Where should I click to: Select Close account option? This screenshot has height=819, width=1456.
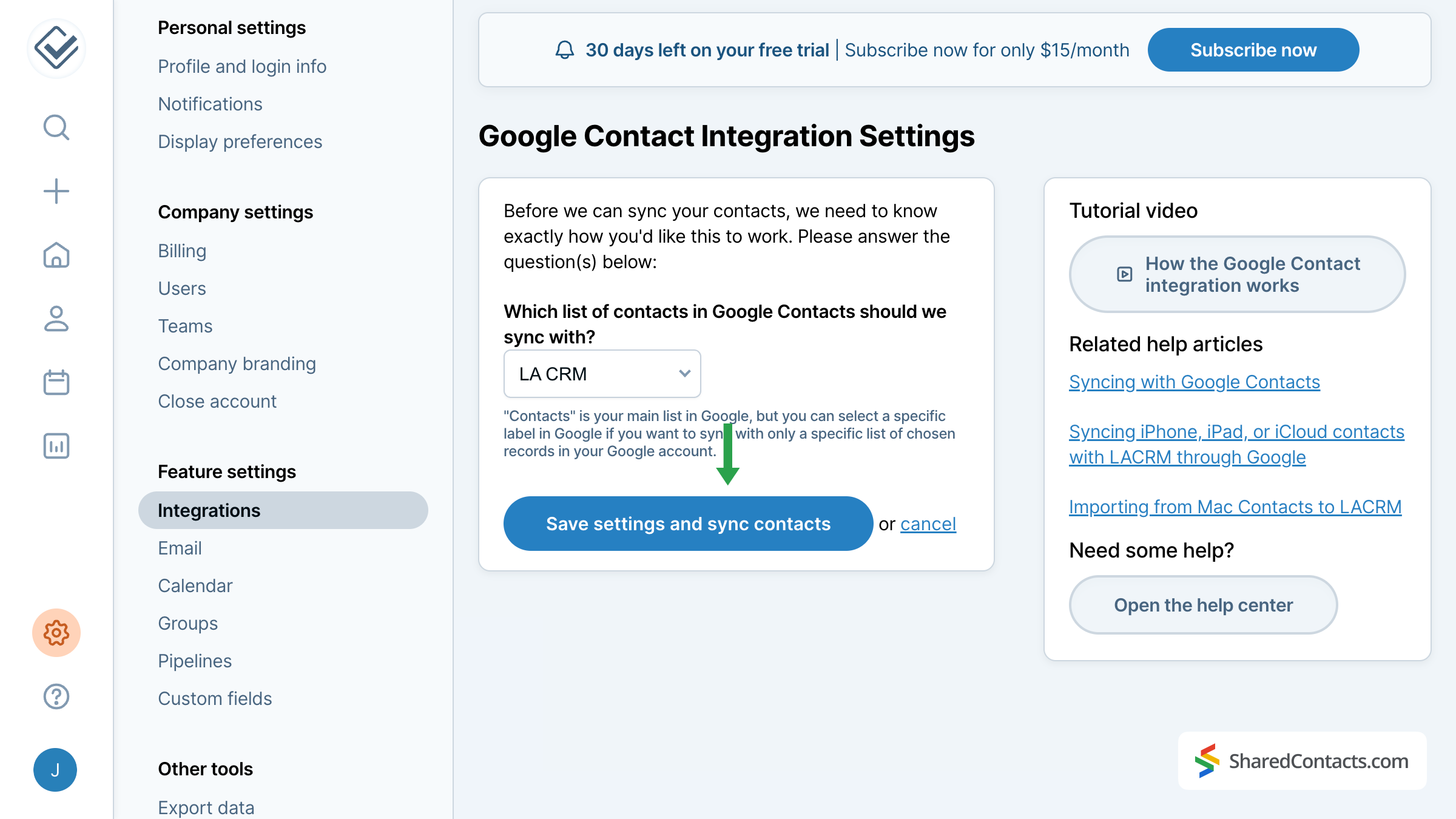pyautogui.click(x=217, y=401)
